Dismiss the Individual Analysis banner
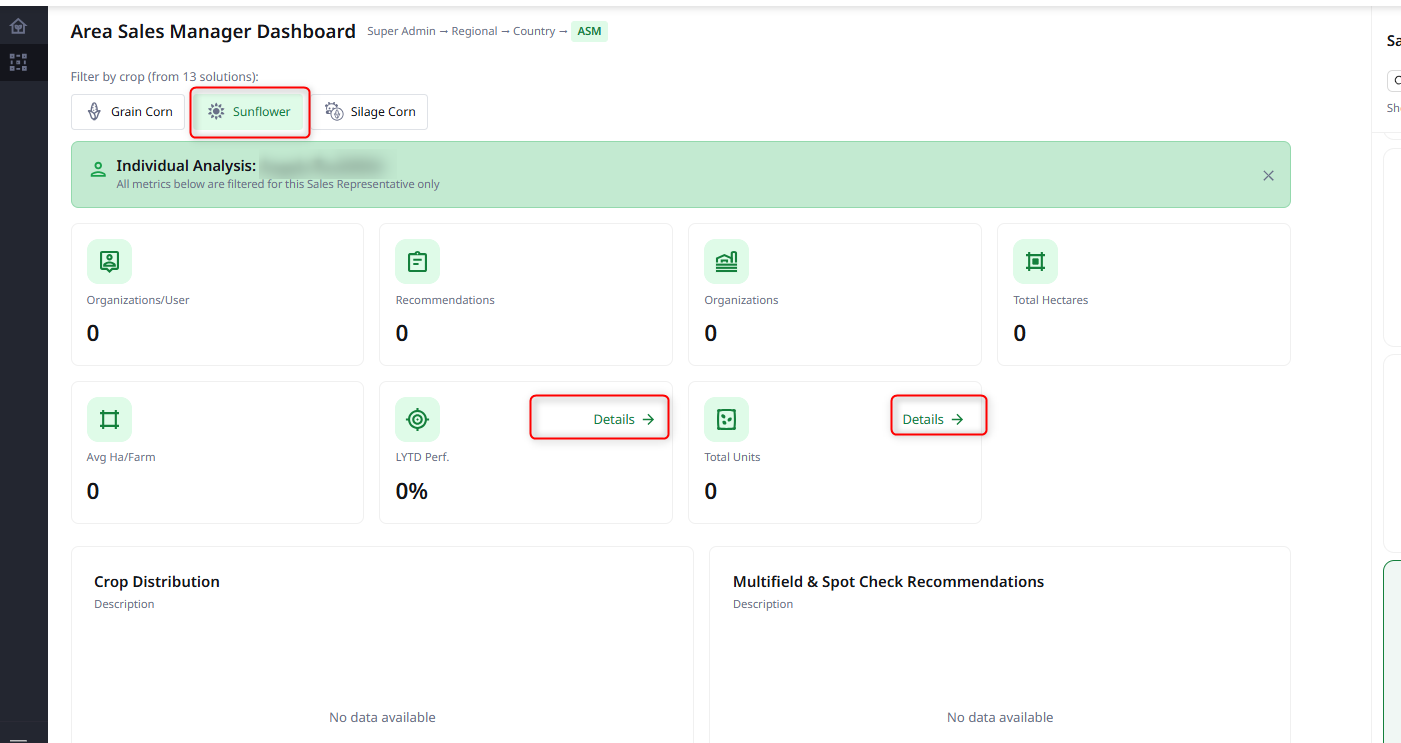1401x743 pixels. (1268, 176)
